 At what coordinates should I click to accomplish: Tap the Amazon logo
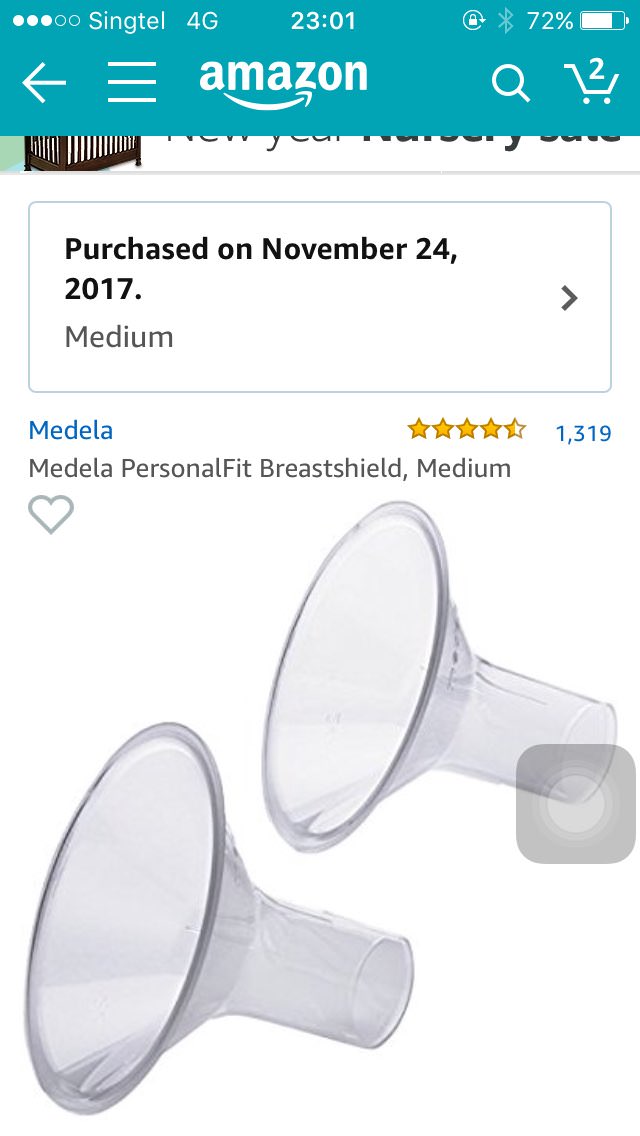click(x=283, y=84)
